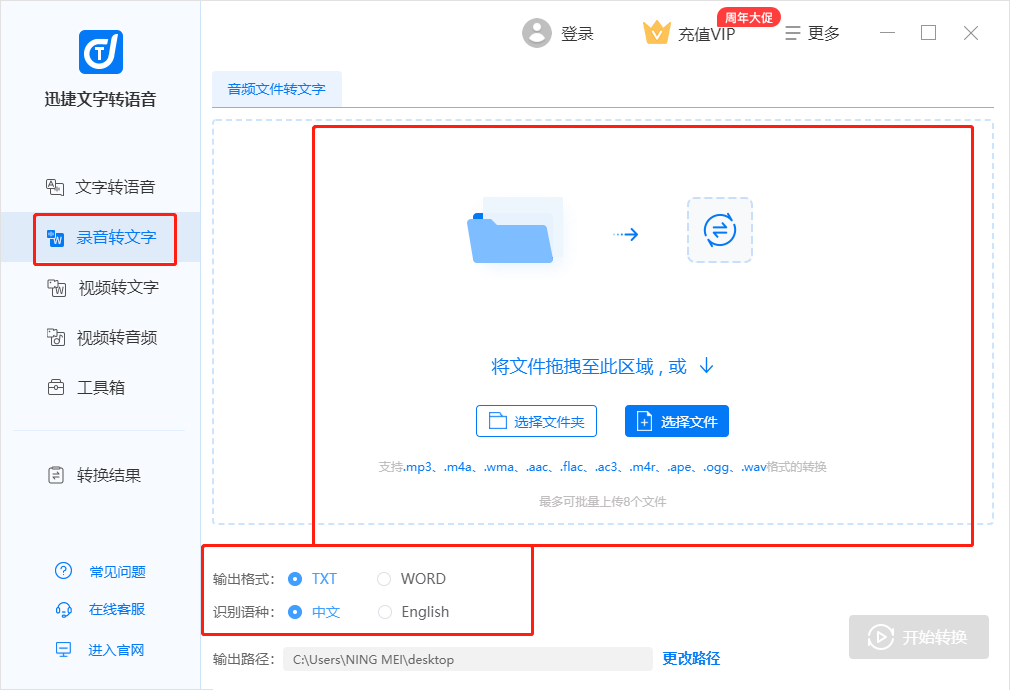Open the 工具箱 toolbox icon
1010x690 pixels.
point(56,387)
